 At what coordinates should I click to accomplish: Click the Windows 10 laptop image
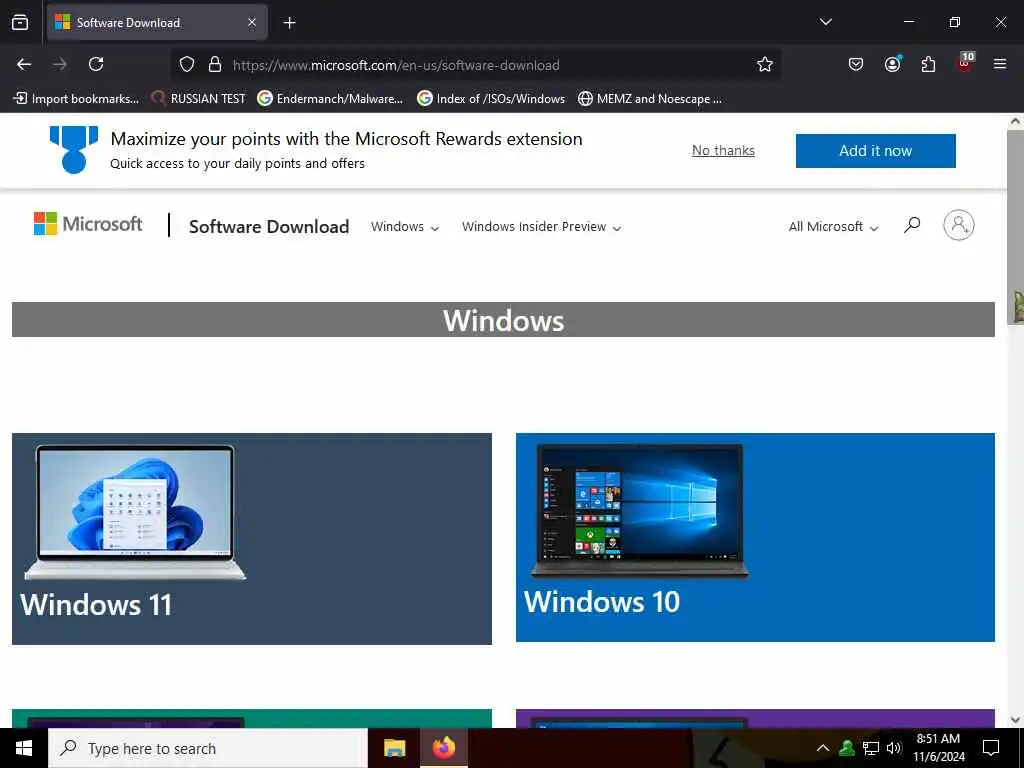[639, 511]
